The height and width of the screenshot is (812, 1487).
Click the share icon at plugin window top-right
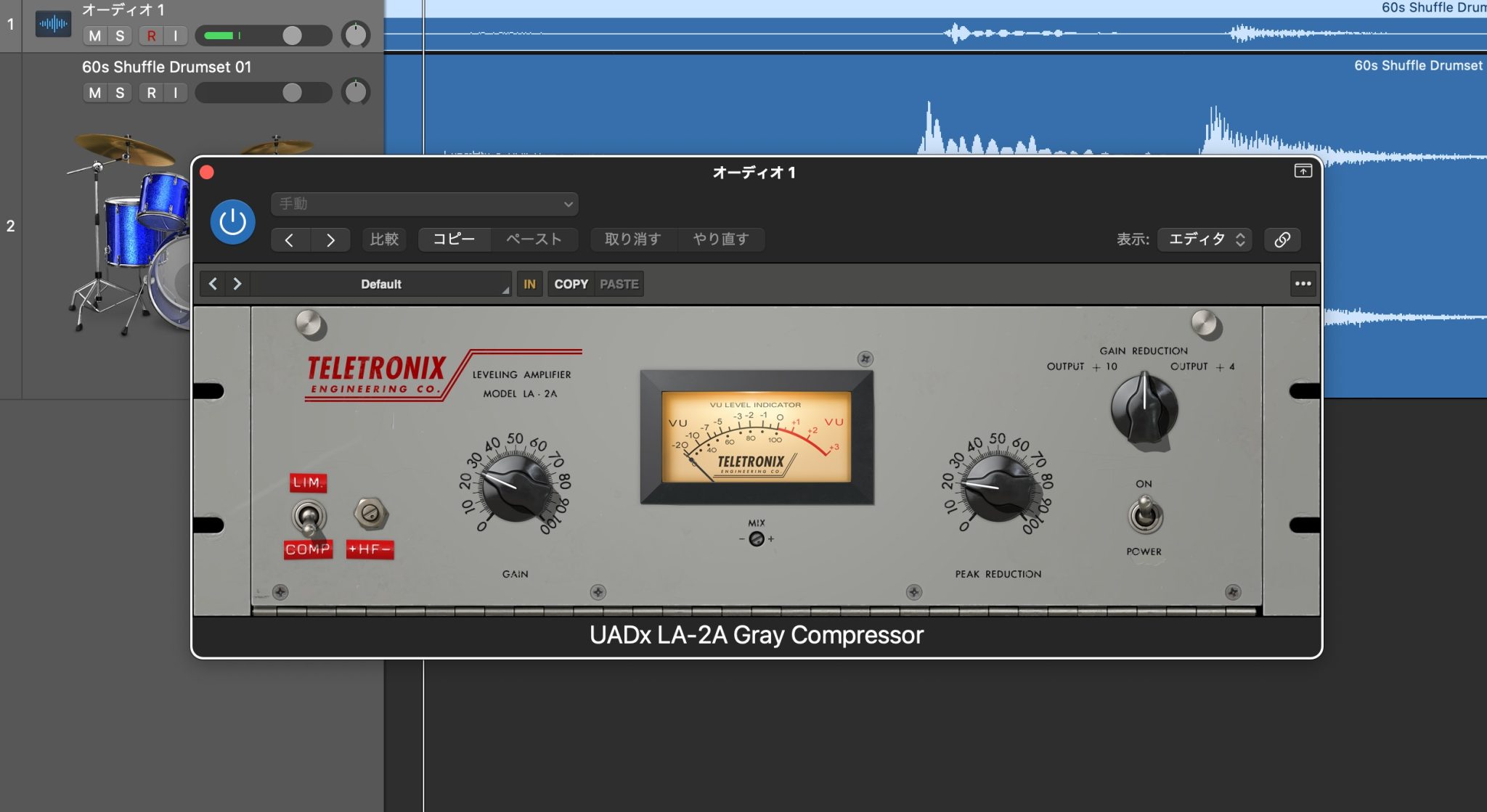coord(1303,171)
